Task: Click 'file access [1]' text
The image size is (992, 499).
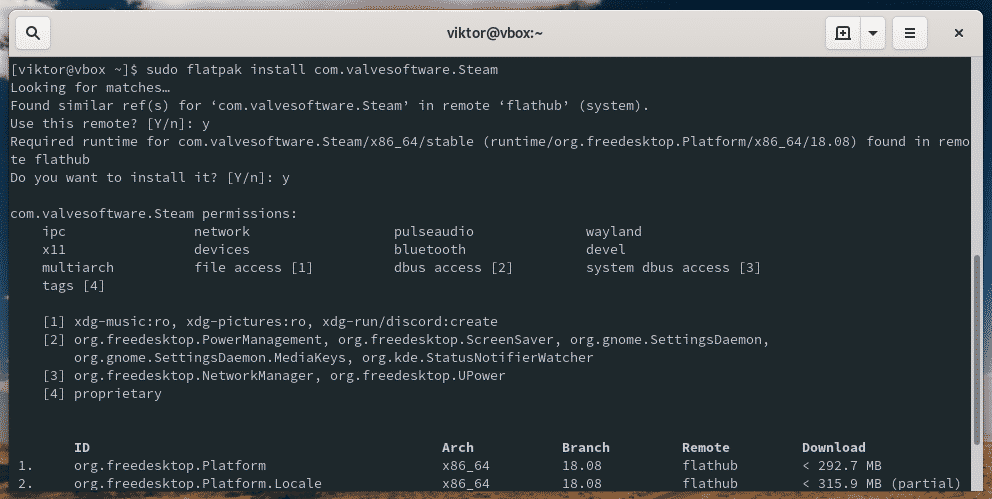Action: tap(254, 268)
